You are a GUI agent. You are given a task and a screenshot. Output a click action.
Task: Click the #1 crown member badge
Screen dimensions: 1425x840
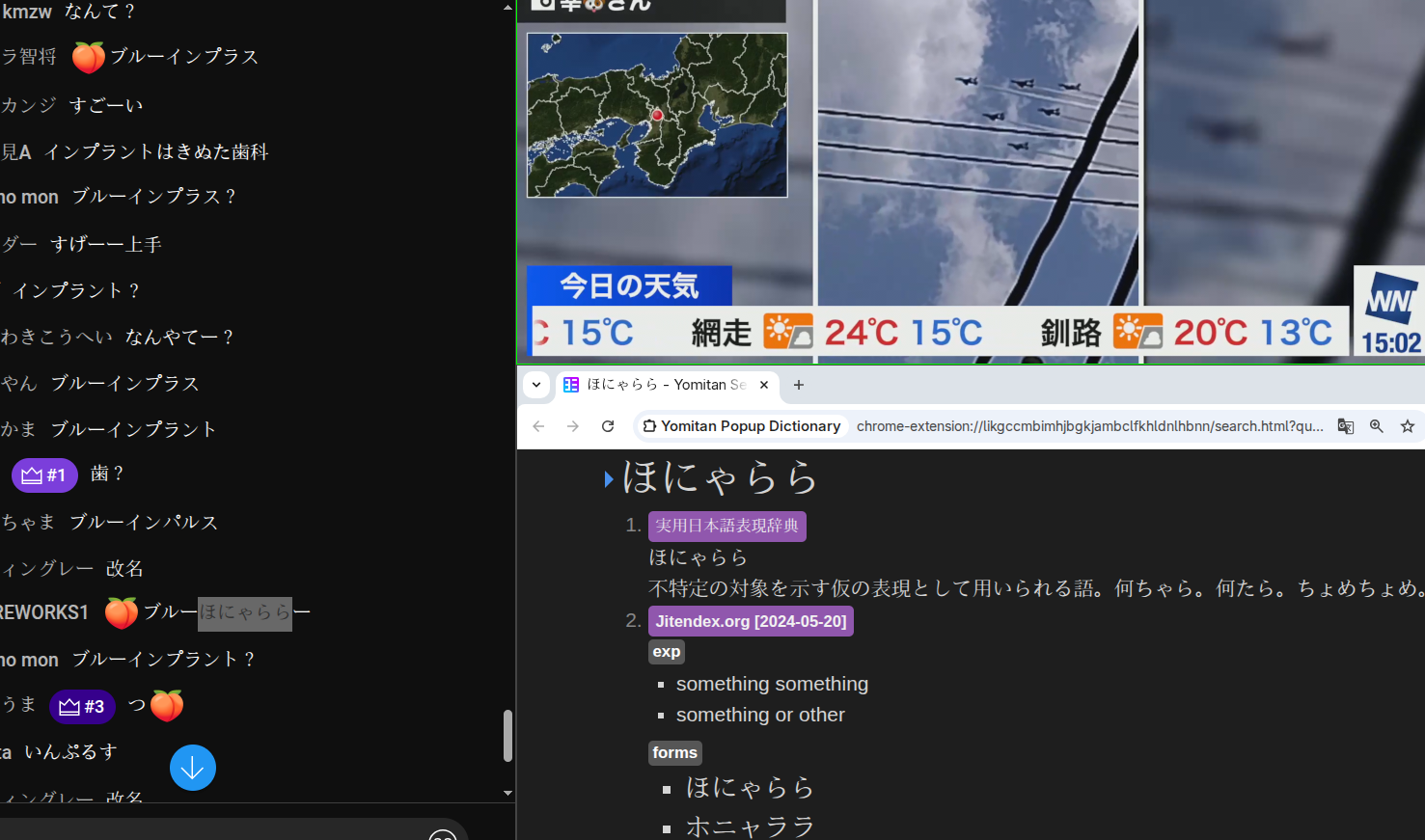(x=44, y=475)
